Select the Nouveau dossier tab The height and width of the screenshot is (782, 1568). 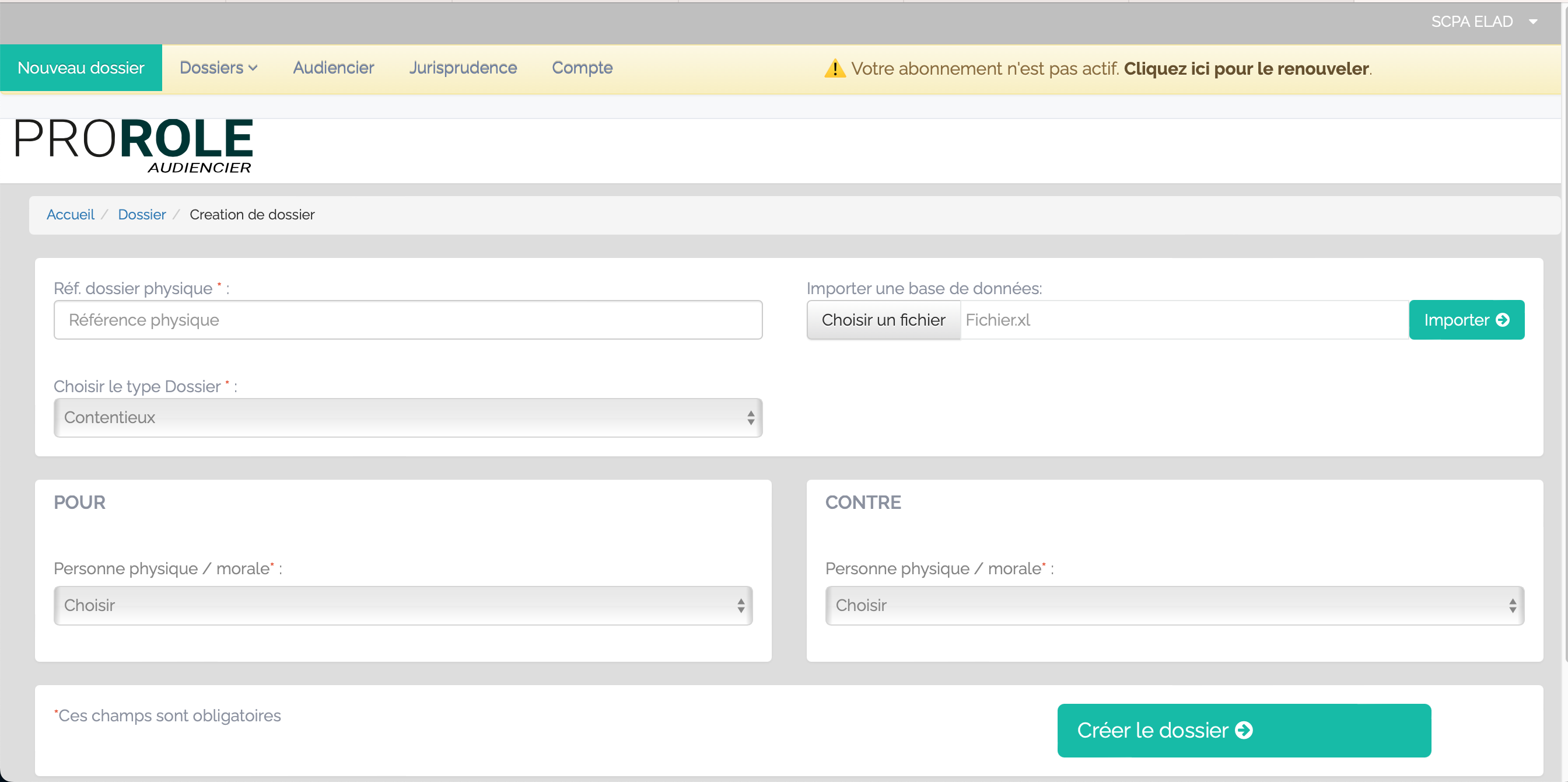point(81,68)
